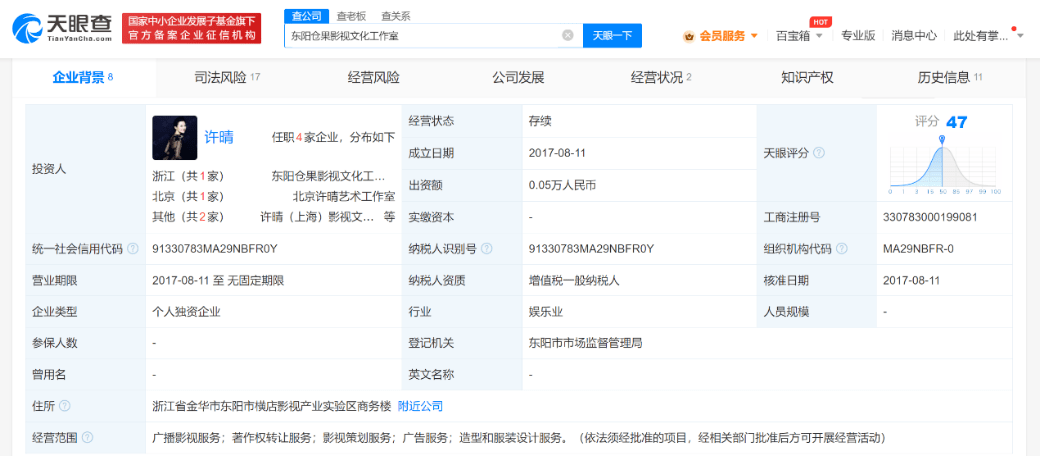
Task: Click help icon beside 纳税人识别号
Action: pos(485,248)
